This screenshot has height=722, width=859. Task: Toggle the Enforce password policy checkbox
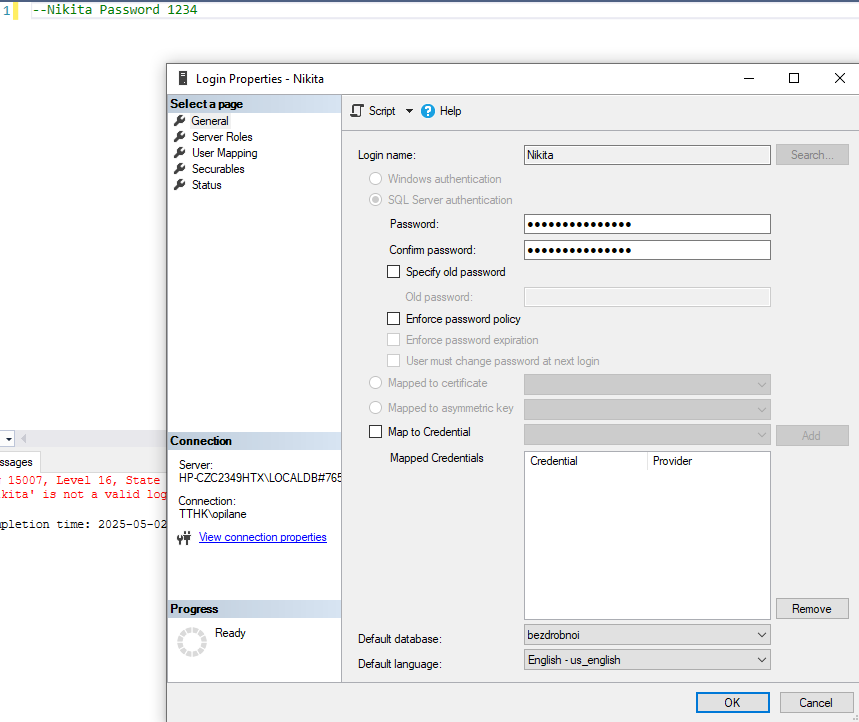393,319
